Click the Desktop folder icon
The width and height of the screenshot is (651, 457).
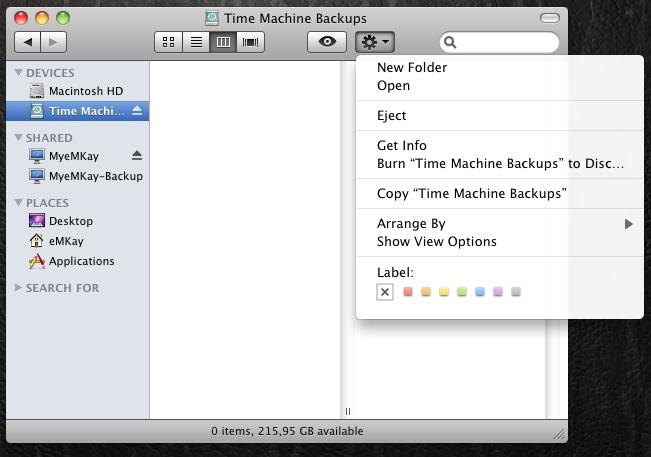pos(37,220)
